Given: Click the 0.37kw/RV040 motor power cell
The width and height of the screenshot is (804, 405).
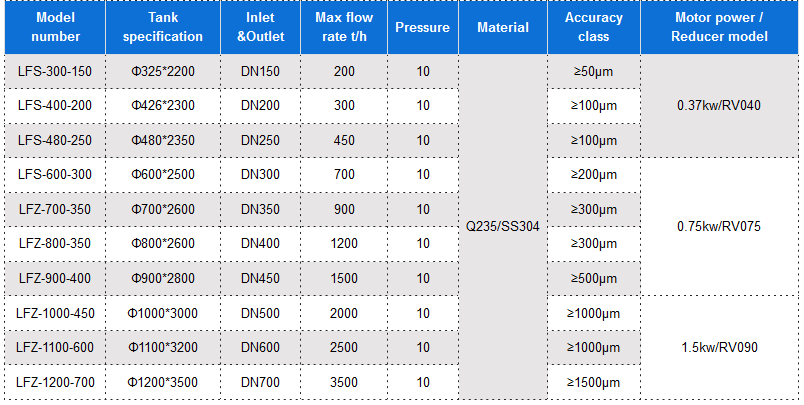Looking at the screenshot, I should [x=720, y=105].
